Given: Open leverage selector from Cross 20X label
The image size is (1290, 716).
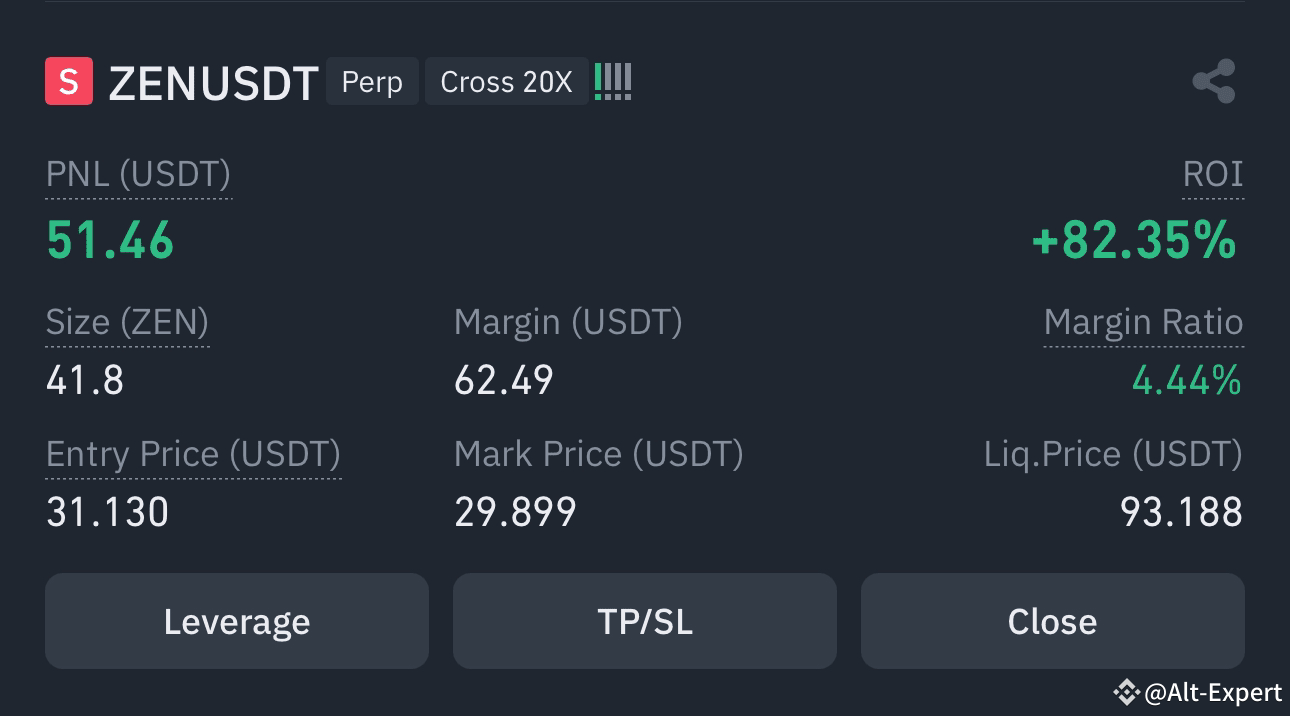Looking at the screenshot, I should click(506, 82).
